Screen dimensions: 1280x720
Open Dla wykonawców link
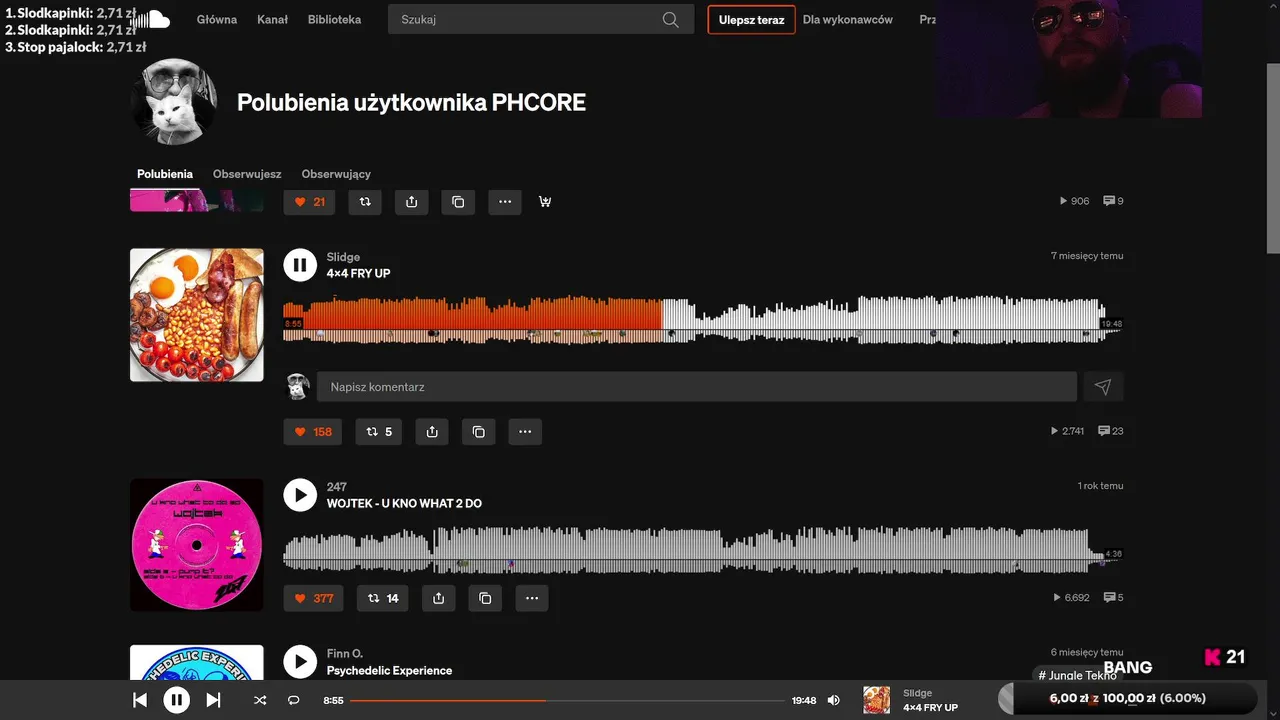tap(847, 20)
